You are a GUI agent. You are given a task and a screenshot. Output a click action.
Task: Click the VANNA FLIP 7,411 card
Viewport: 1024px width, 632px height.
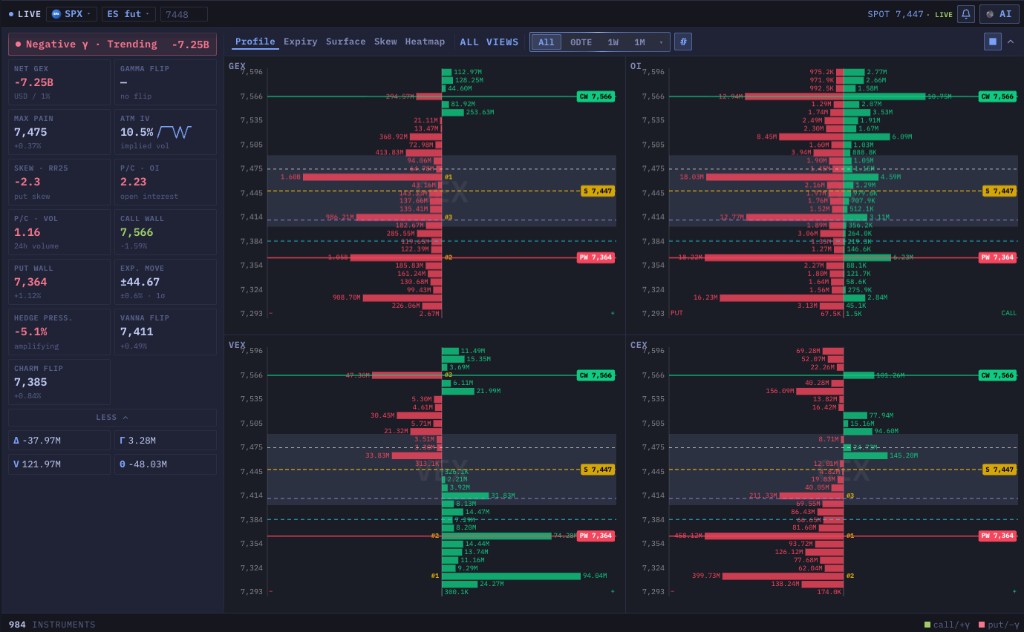pyautogui.click(x=165, y=332)
